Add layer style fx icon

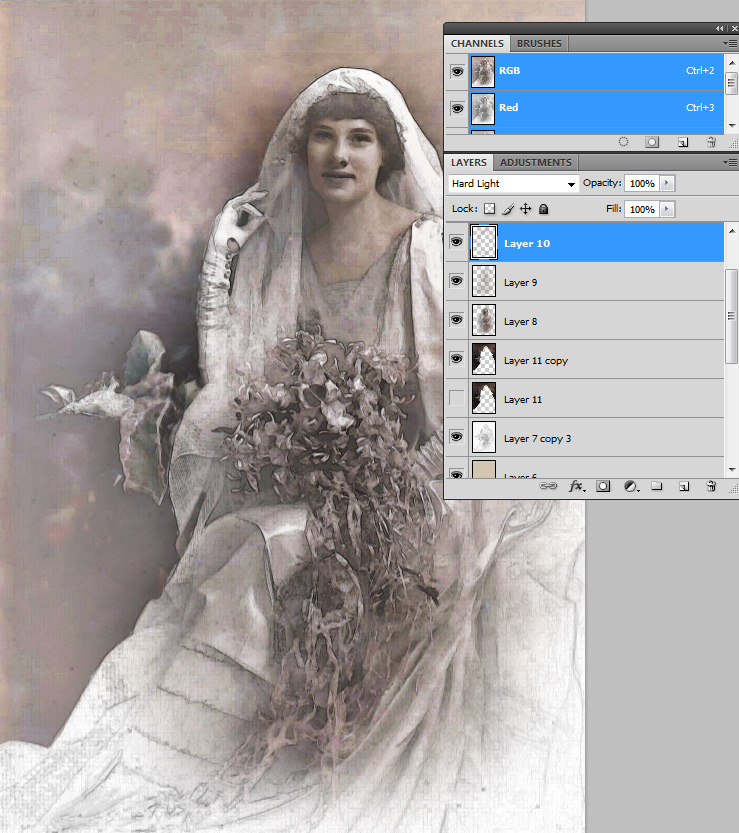(x=577, y=486)
